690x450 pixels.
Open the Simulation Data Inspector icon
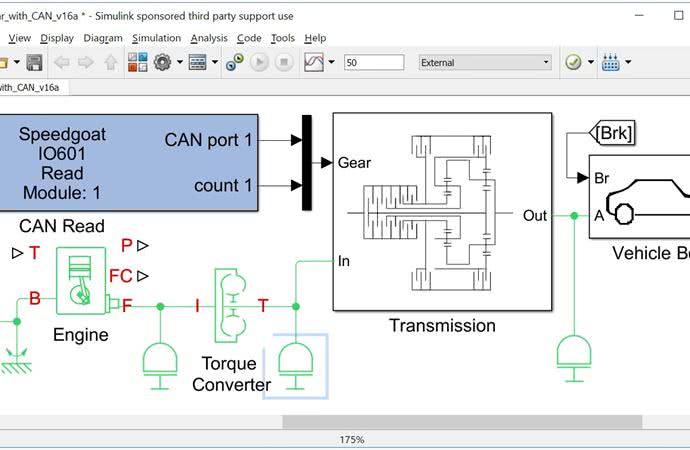[x=313, y=62]
